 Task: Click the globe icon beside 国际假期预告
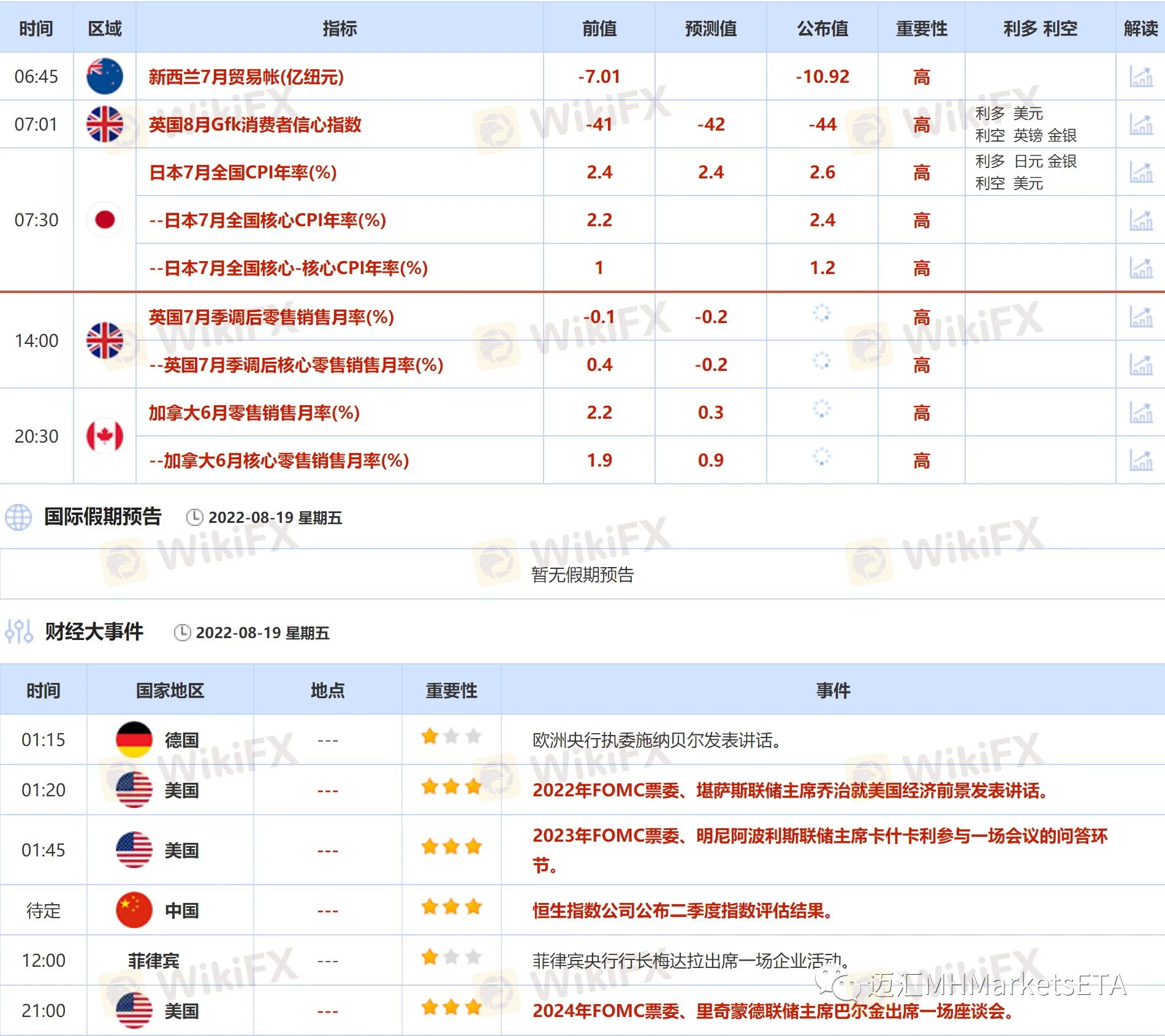(18, 517)
